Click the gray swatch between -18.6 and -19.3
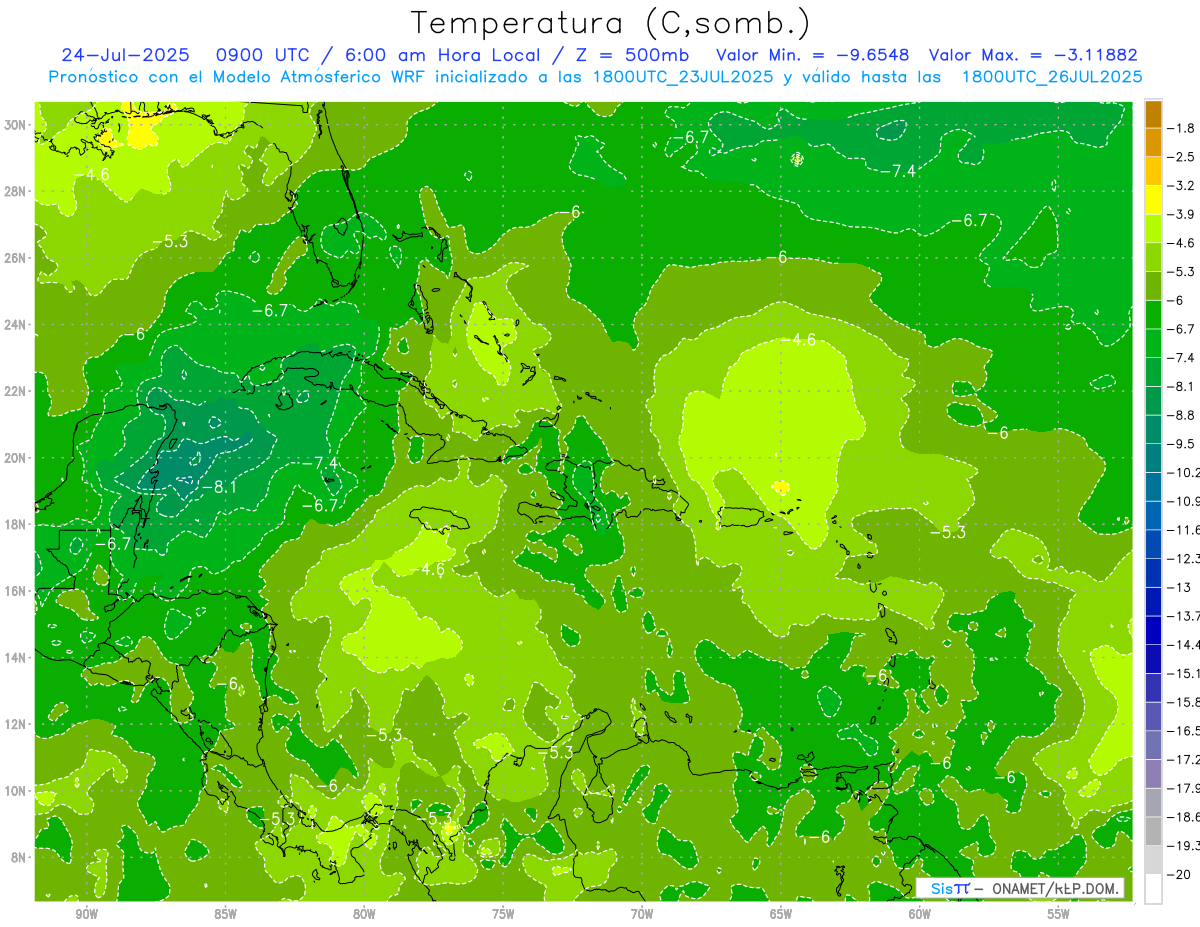 pyautogui.click(x=1153, y=831)
